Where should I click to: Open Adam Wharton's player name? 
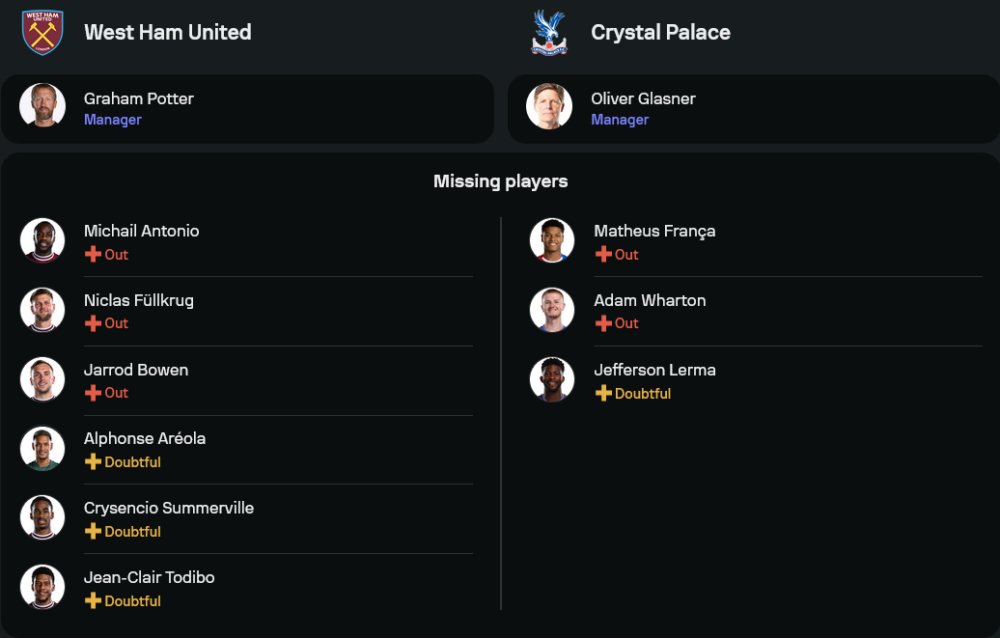pos(650,300)
